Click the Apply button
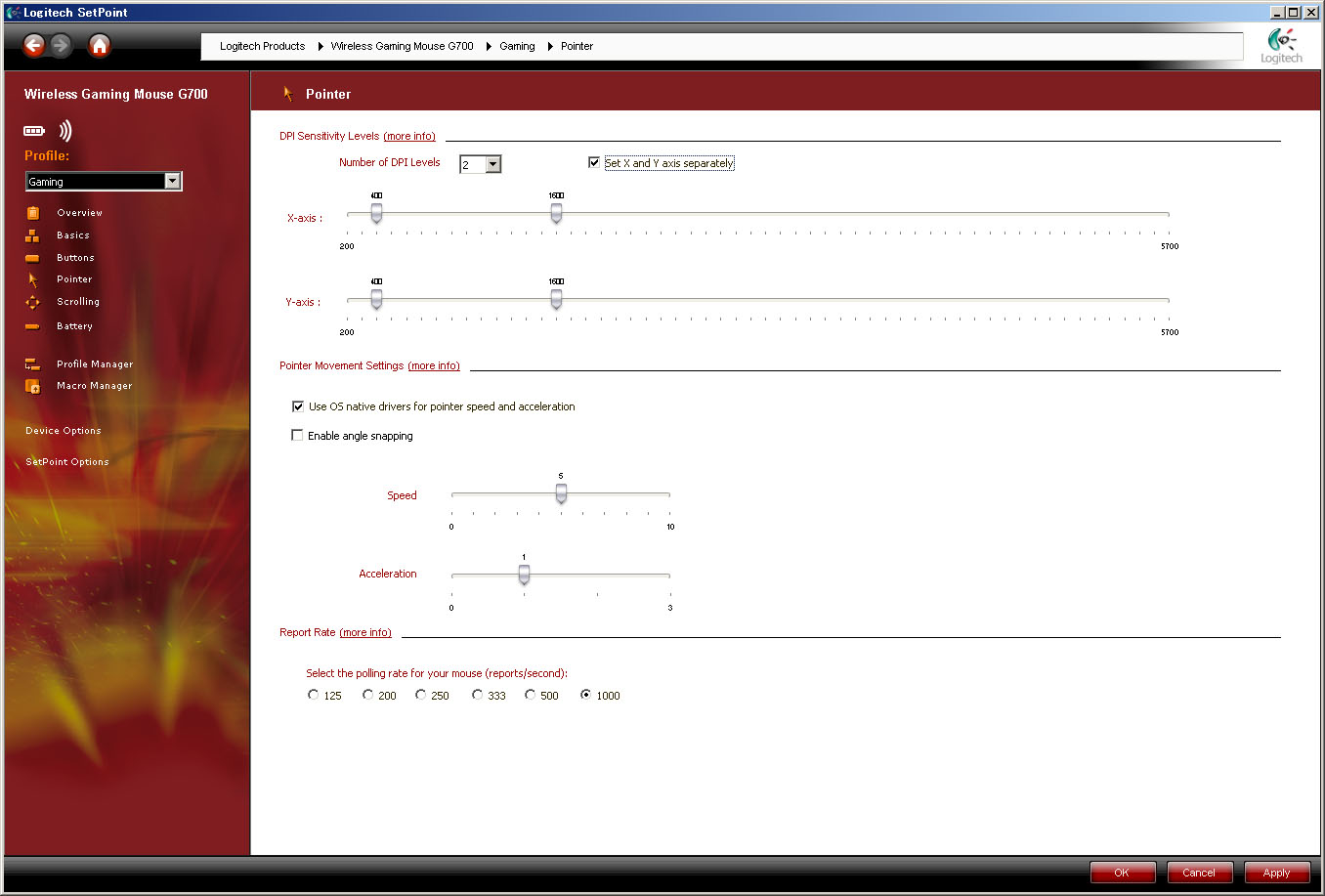 coord(1276,873)
